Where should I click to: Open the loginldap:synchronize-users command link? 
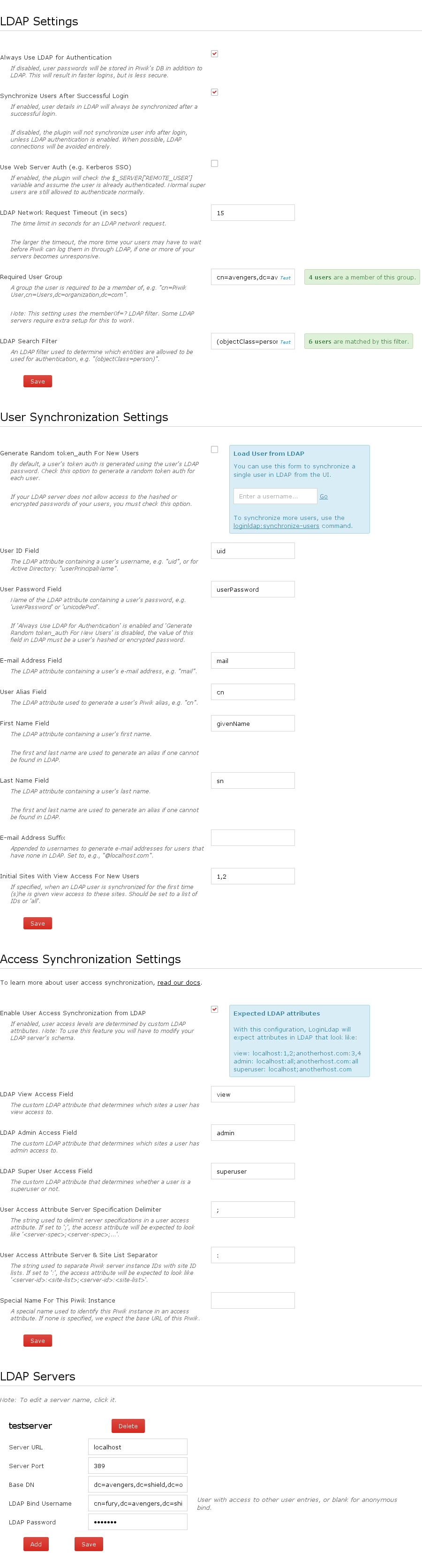pyautogui.click(x=276, y=526)
